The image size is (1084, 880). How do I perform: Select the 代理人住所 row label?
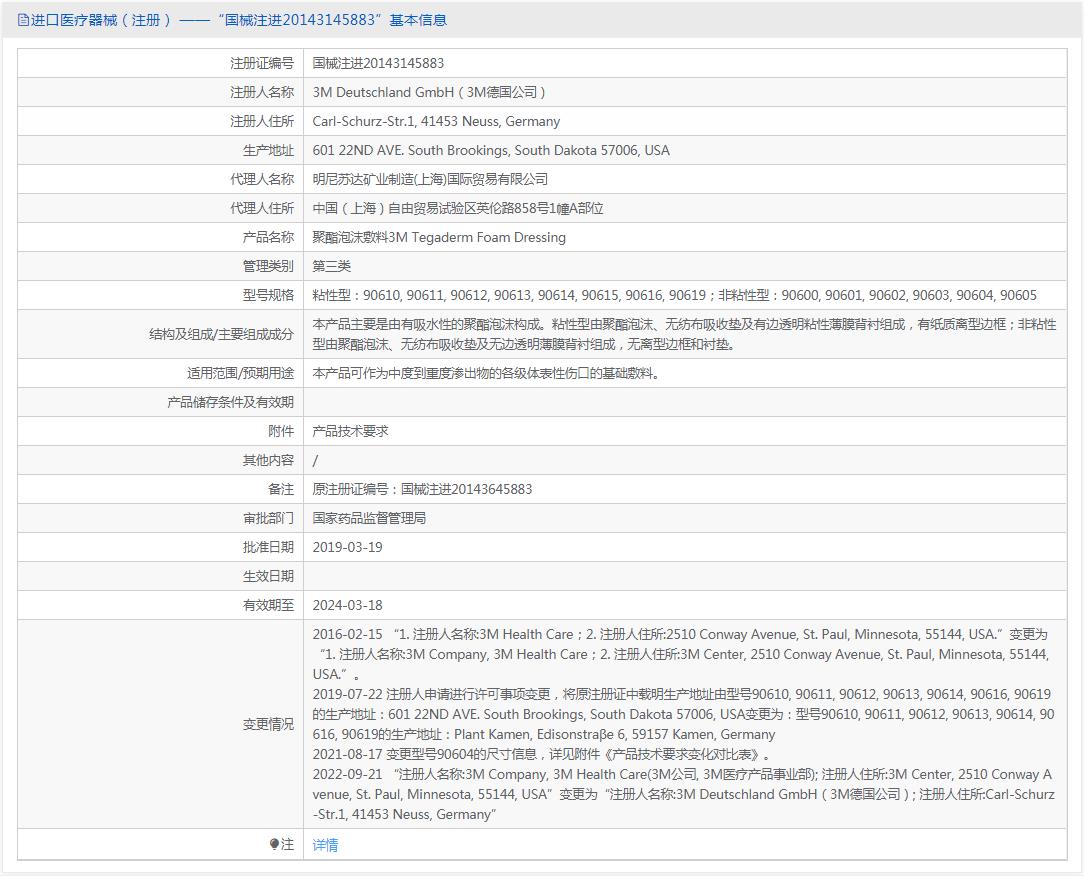pyautogui.click(x=262, y=209)
